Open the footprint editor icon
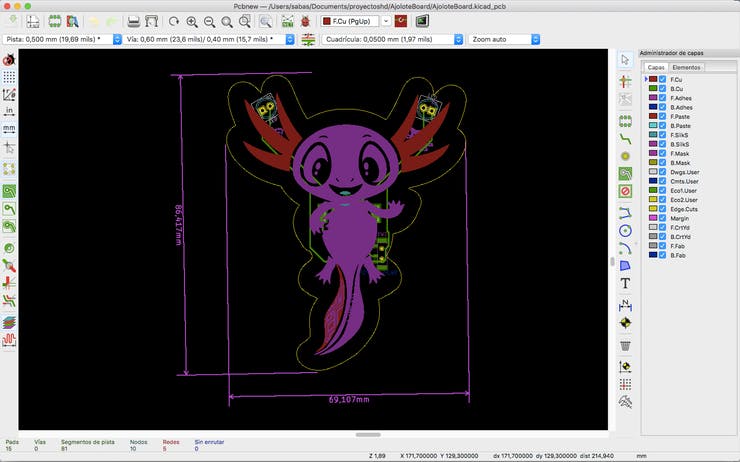The image size is (740, 462). point(55,21)
